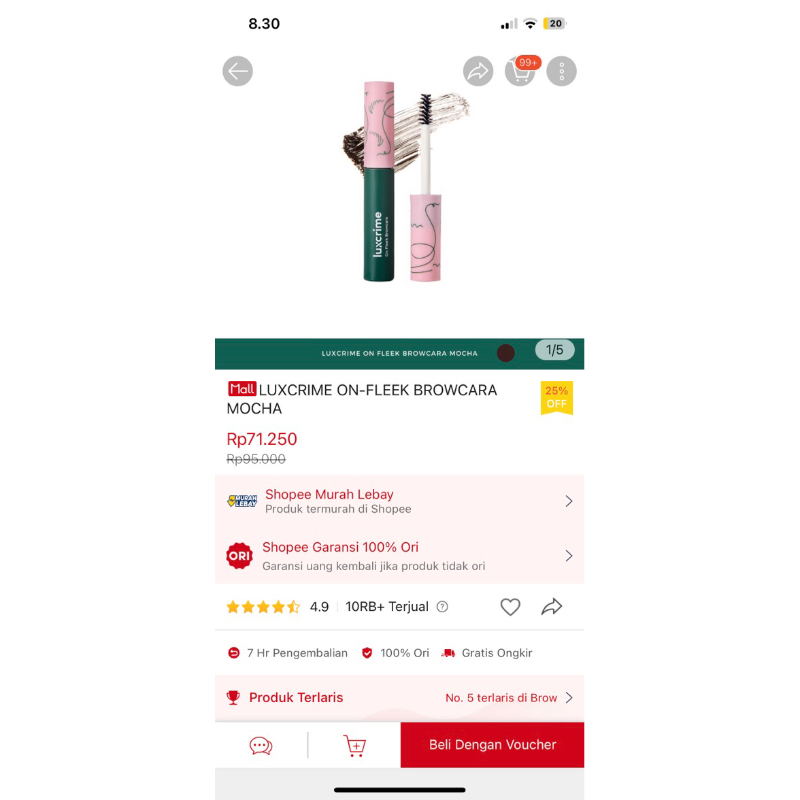This screenshot has width=800, height=800.
Task: Expand the Shopee Murah Lebay chevron
Action: click(x=569, y=501)
